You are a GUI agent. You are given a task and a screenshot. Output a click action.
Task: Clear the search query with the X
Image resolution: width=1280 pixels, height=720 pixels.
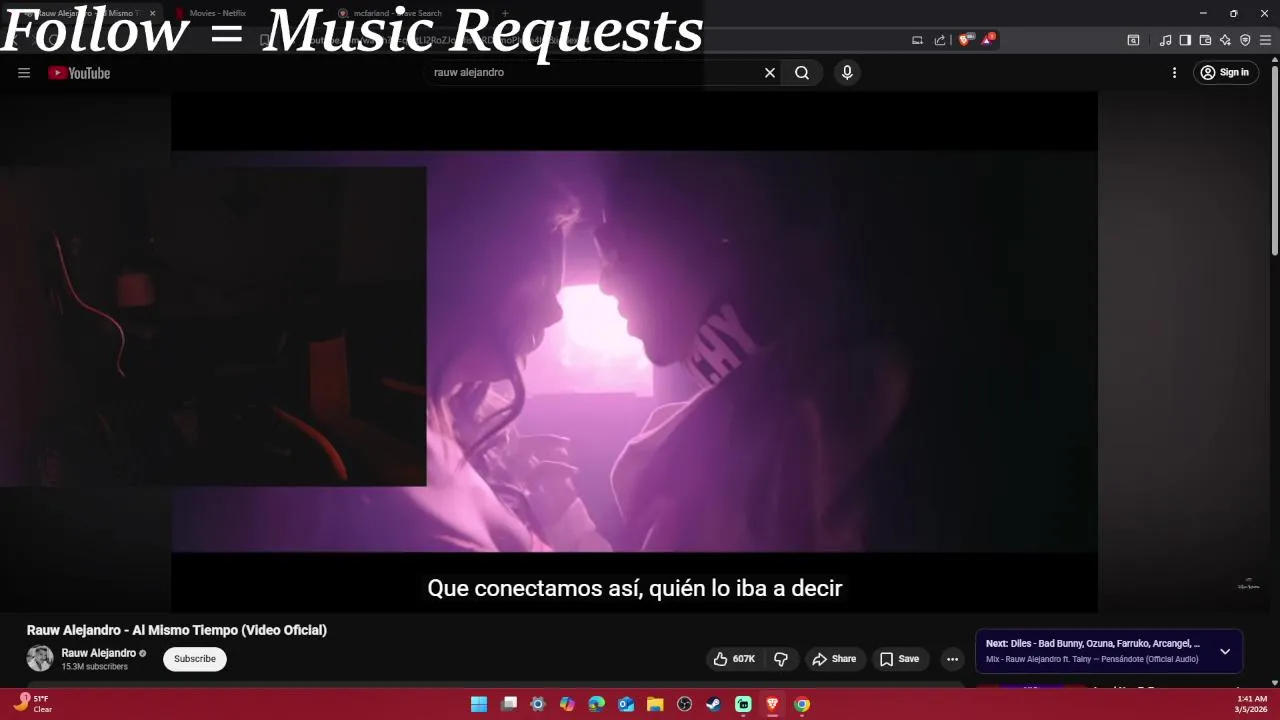click(770, 73)
